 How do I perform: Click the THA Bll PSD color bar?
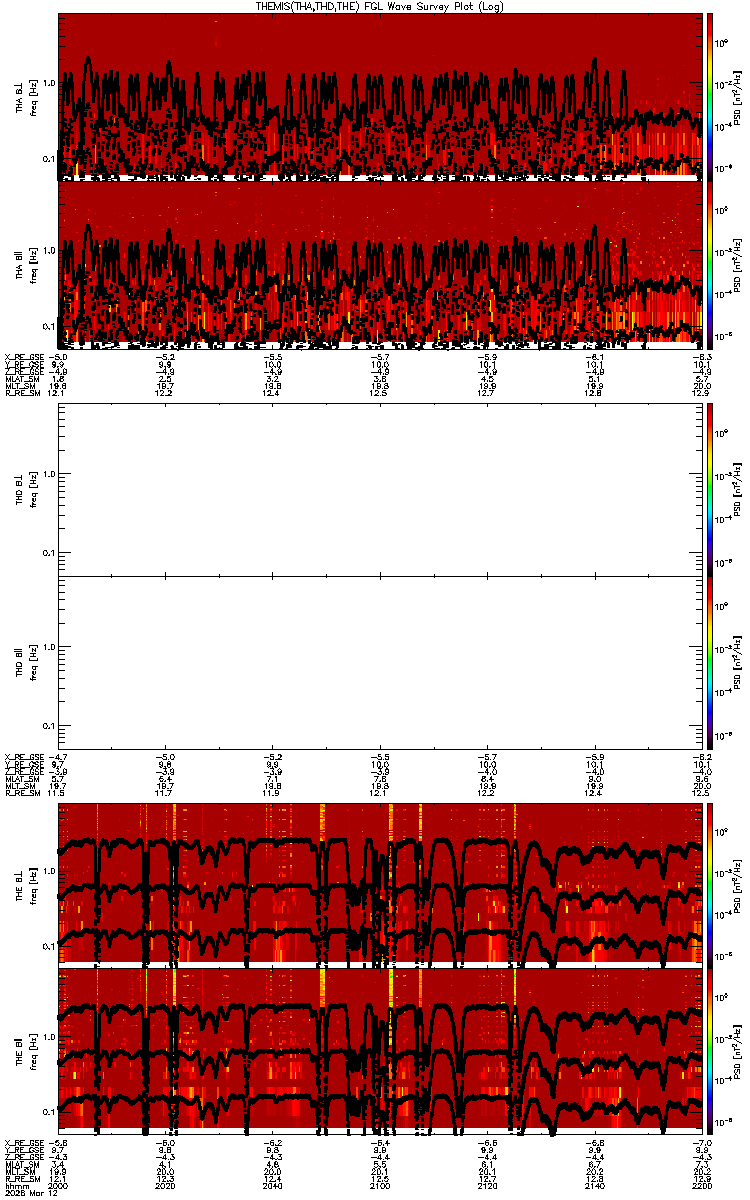[x=712, y=264]
